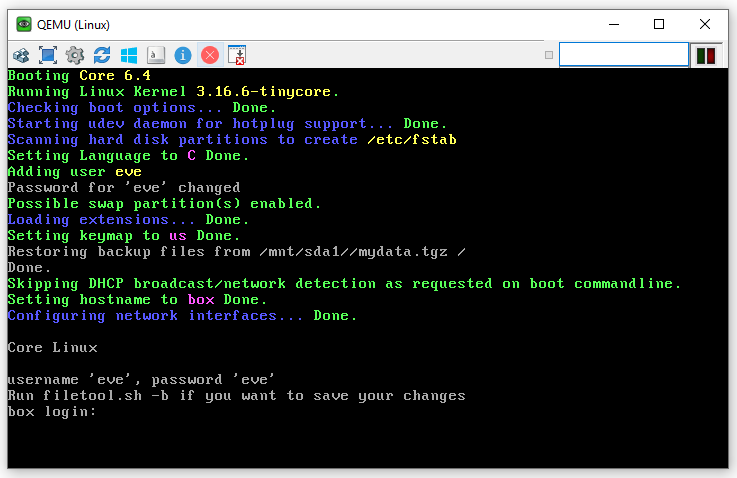The image size is (737, 478).
Task: Click the 'Booting Core 6.4' line
Action: tap(79, 76)
